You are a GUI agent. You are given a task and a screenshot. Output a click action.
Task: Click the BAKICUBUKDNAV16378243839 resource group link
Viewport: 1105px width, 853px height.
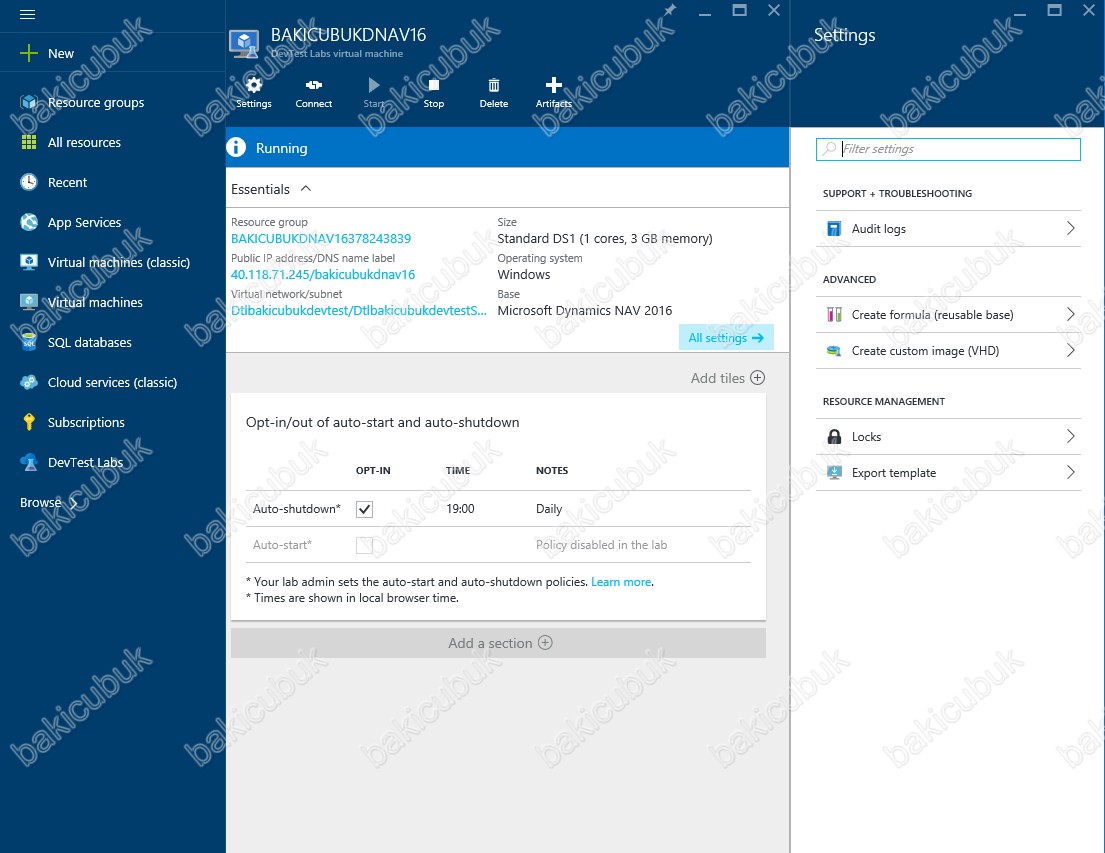click(x=321, y=239)
